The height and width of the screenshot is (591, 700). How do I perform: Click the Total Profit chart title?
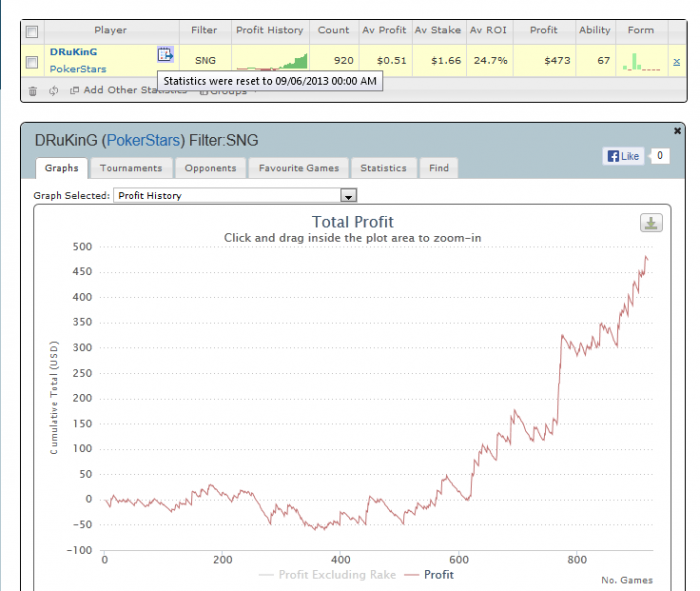[353, 222]
